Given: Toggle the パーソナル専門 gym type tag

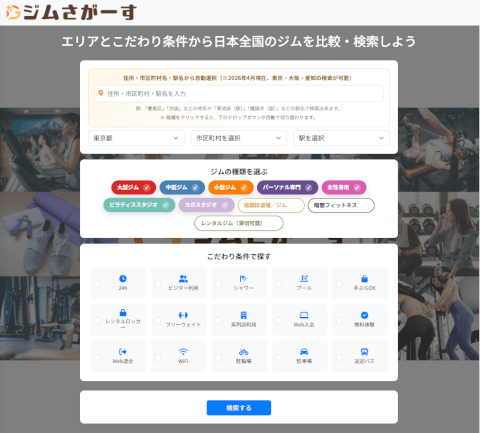Looking at the screenshot, I should [x=287, y=187].
